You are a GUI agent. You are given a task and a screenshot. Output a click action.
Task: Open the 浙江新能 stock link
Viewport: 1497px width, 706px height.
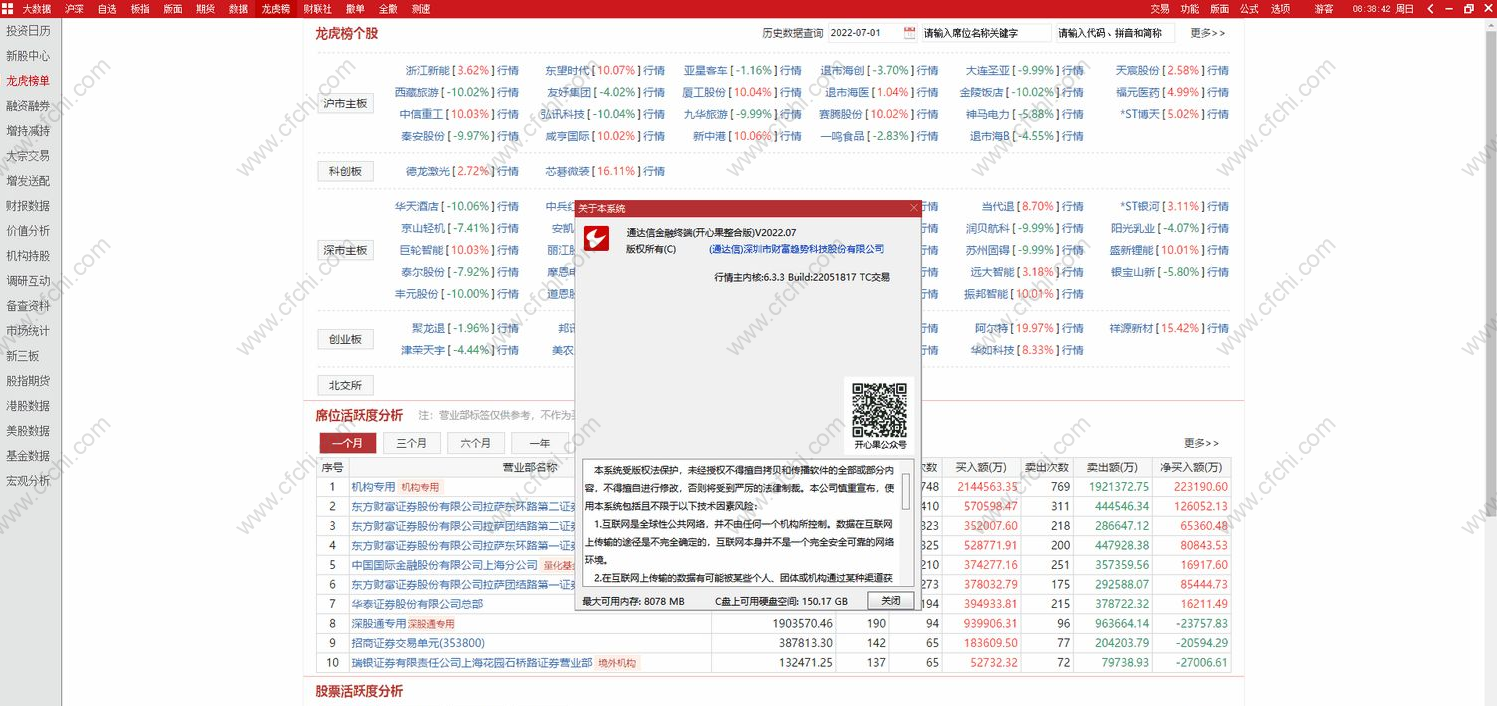click(x=428, y=71)
